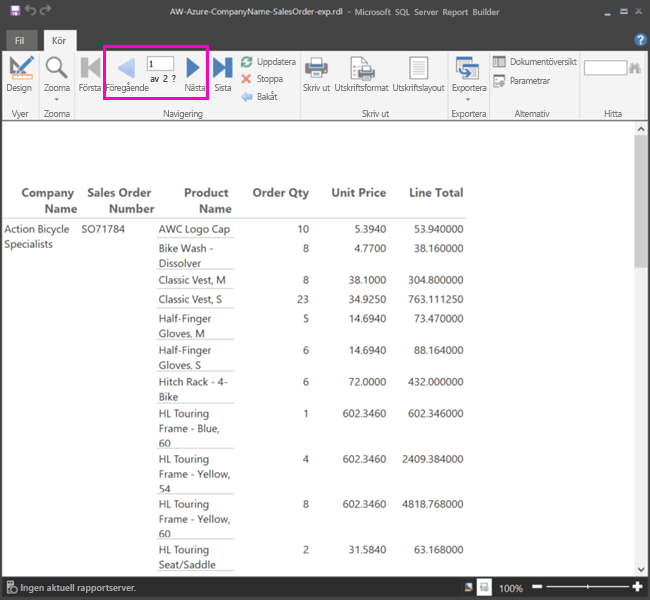The image size is (650, 600).
Task: Click the scrollbar up arrow
Action: pyautogui.click(x=641, y=129)
